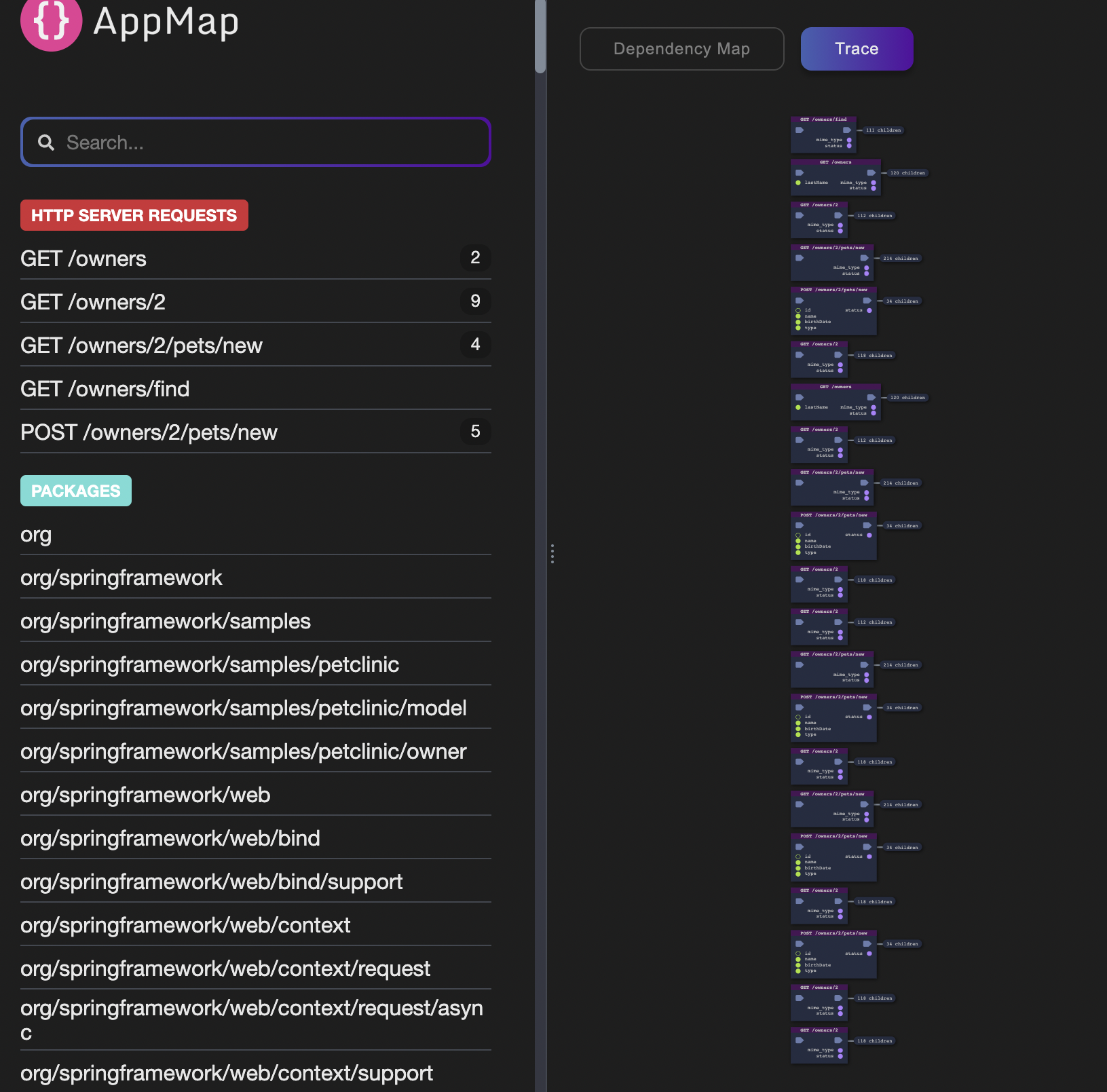Expand the 111 children pill on GET /owners/find
The image size is (1107, 1092).
(x=883, y=130)
